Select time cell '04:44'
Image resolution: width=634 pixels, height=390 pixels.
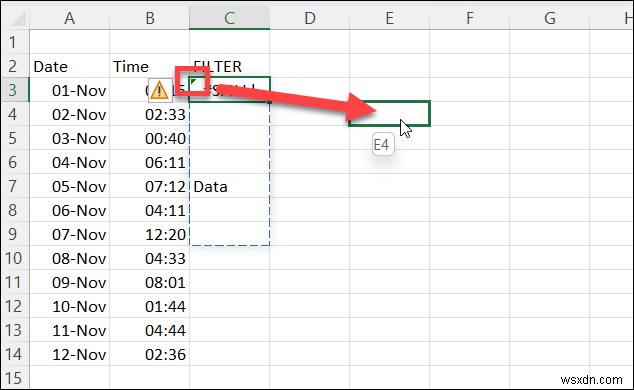tap(150, 330)
